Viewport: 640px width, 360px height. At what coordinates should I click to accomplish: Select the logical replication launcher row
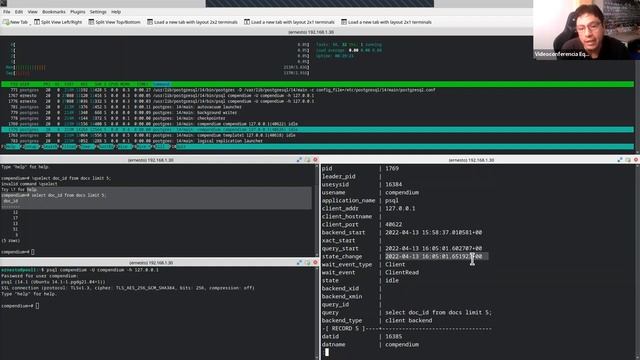(x=318, y=141)
